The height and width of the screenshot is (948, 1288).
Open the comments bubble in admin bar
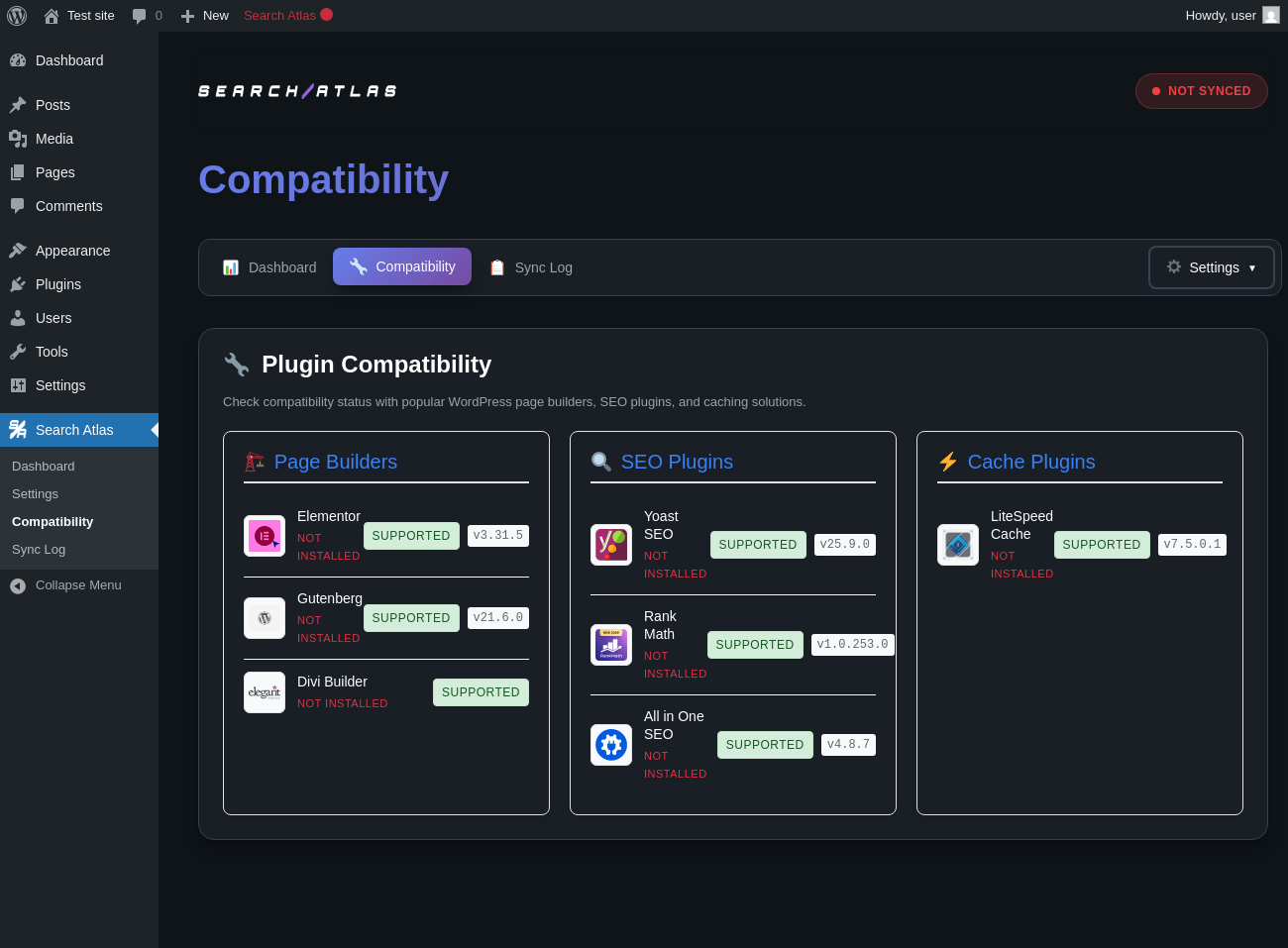147,16
